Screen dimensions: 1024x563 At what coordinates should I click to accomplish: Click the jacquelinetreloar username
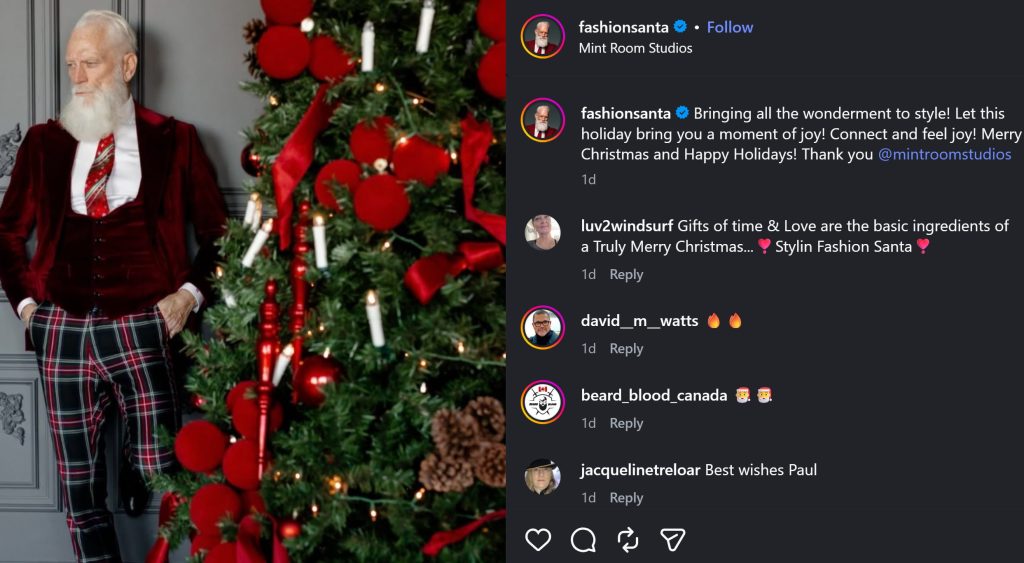pyautogui.click(x=641, y=470)
